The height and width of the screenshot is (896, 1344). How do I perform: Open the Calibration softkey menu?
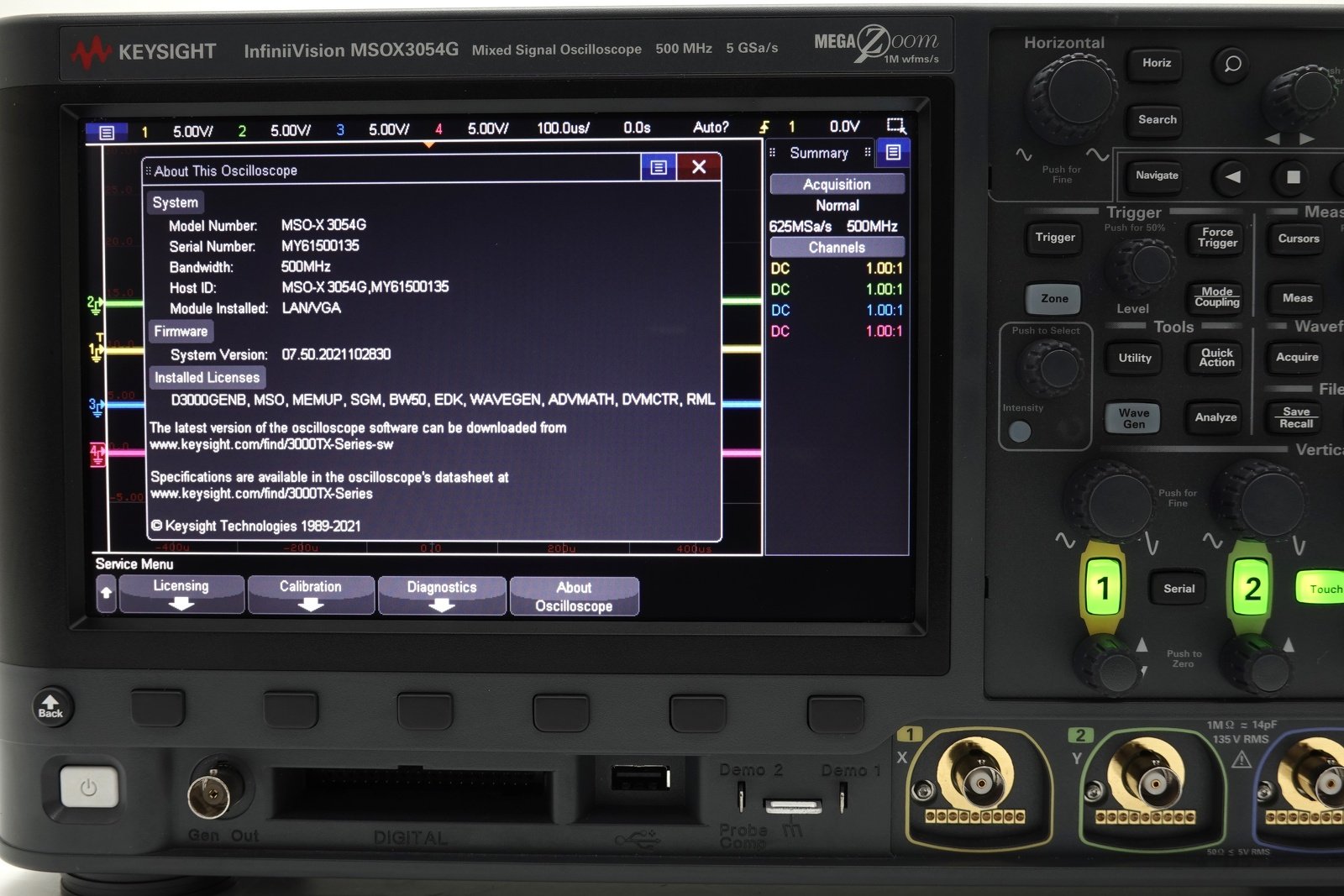311,595
